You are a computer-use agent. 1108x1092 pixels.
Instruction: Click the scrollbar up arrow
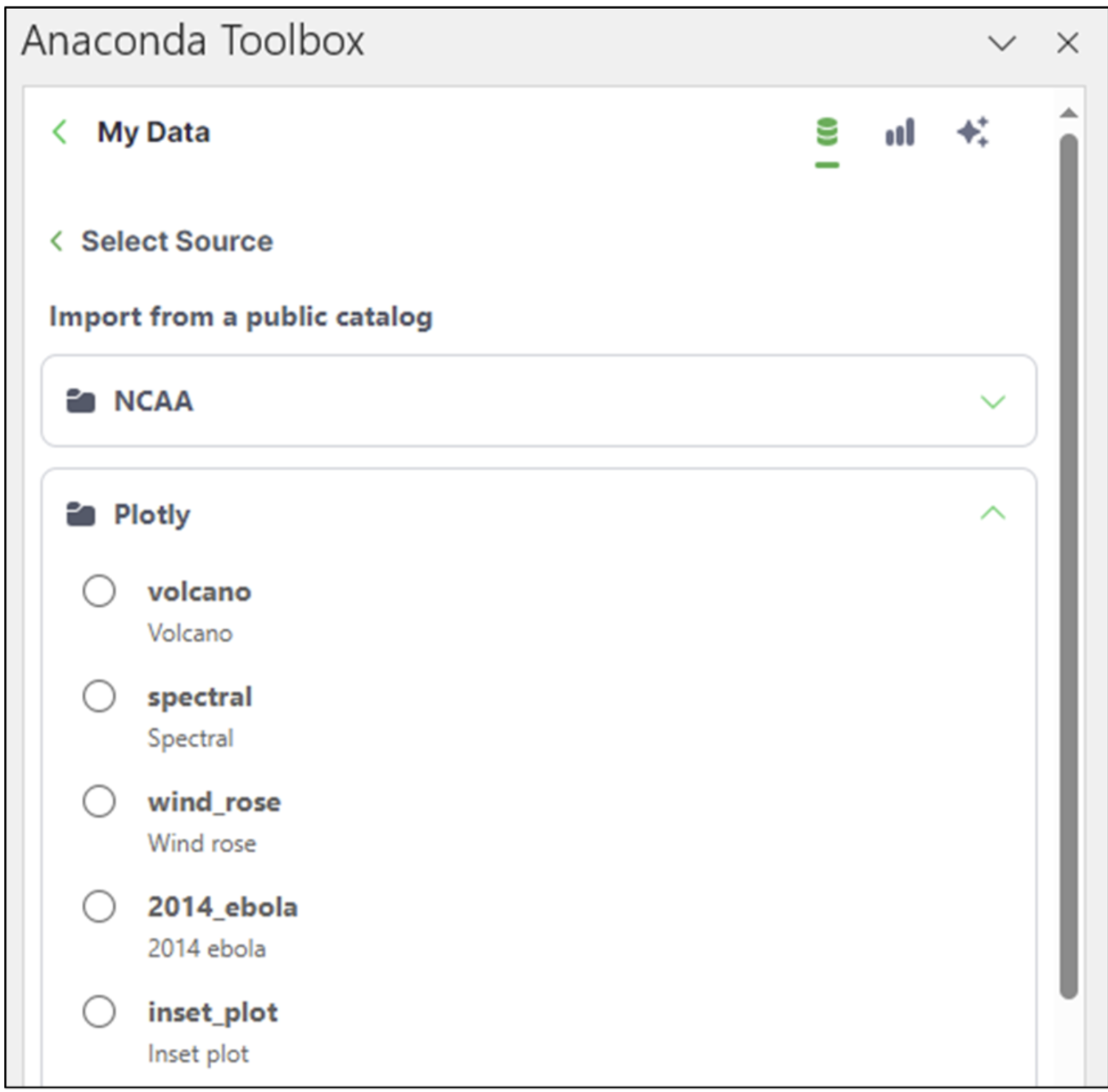point(1069,113)
